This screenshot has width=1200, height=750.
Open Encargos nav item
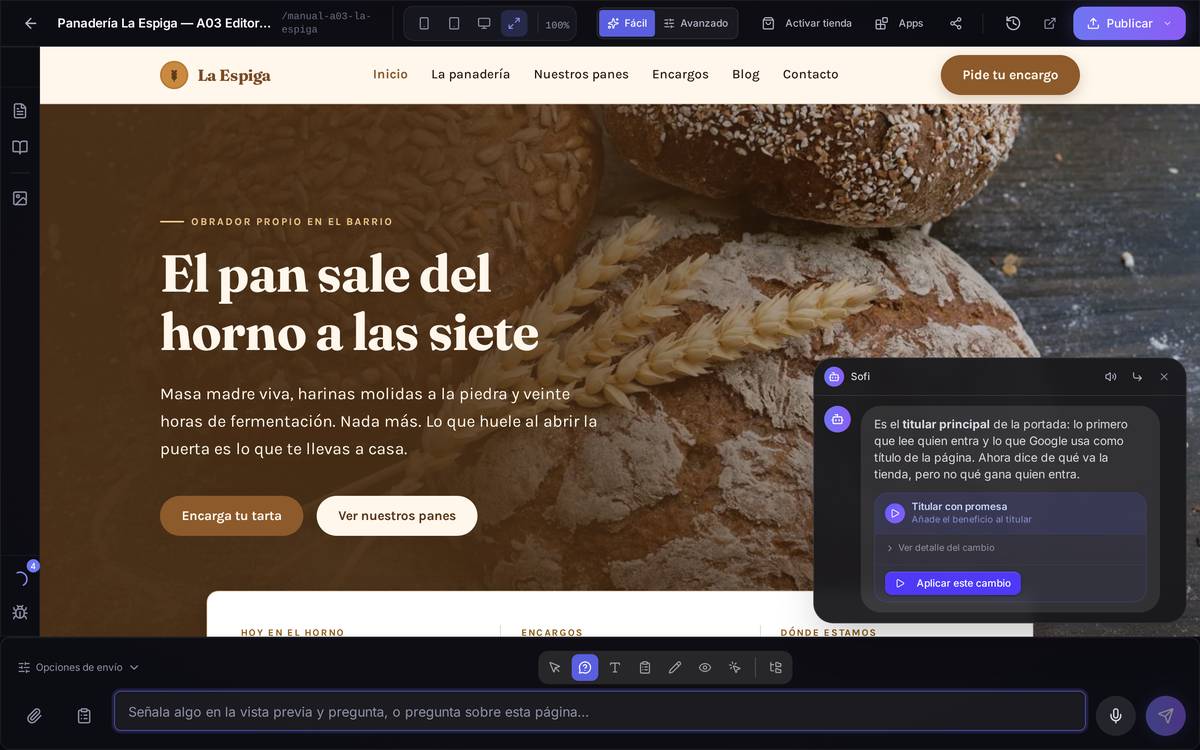coord(680,74)
